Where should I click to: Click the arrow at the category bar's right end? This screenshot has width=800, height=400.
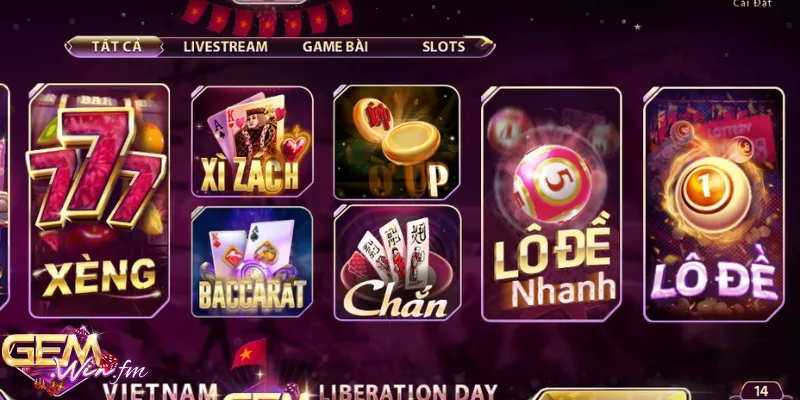point(485,43)
